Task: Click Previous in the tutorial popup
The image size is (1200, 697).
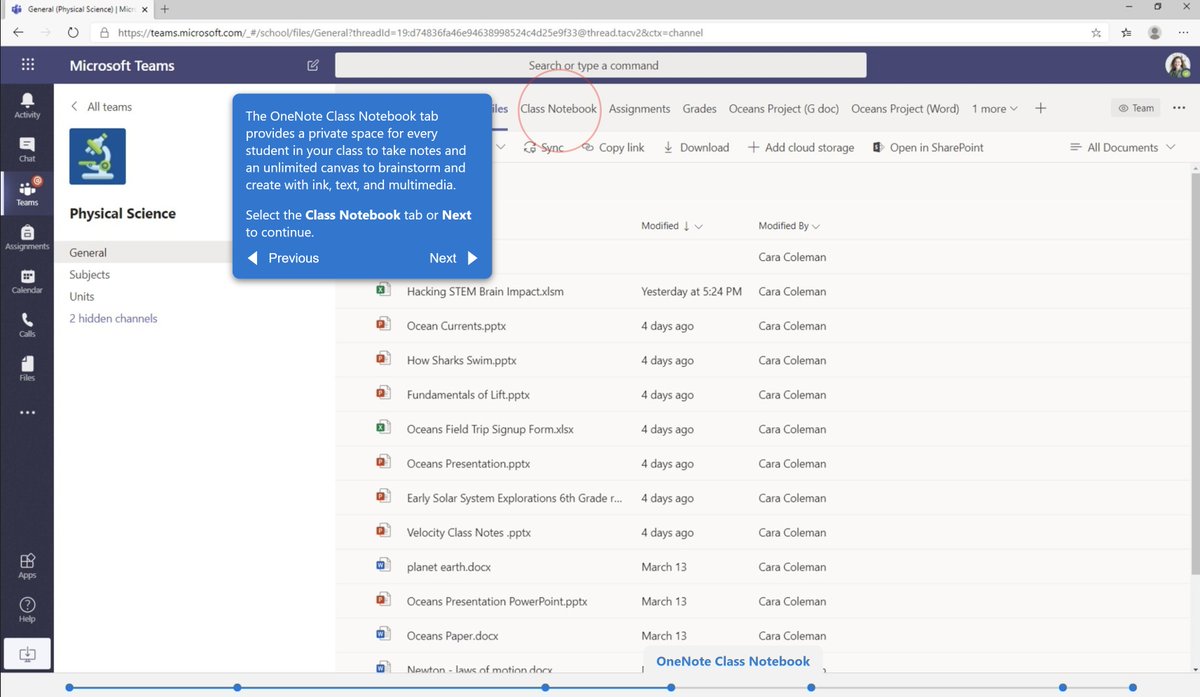Action: (x=283, y=258)
